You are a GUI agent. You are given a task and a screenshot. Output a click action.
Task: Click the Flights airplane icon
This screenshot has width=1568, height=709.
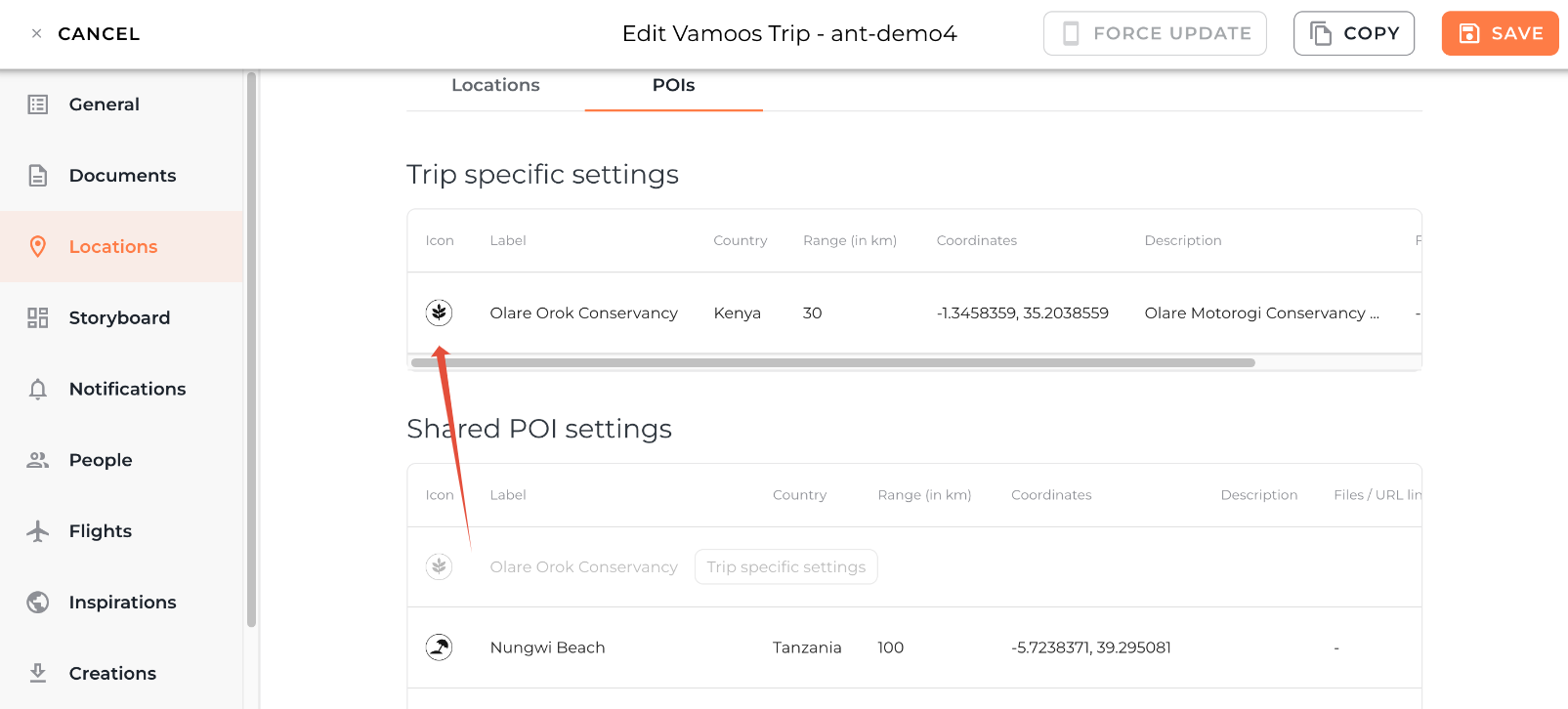coord(38,531)
